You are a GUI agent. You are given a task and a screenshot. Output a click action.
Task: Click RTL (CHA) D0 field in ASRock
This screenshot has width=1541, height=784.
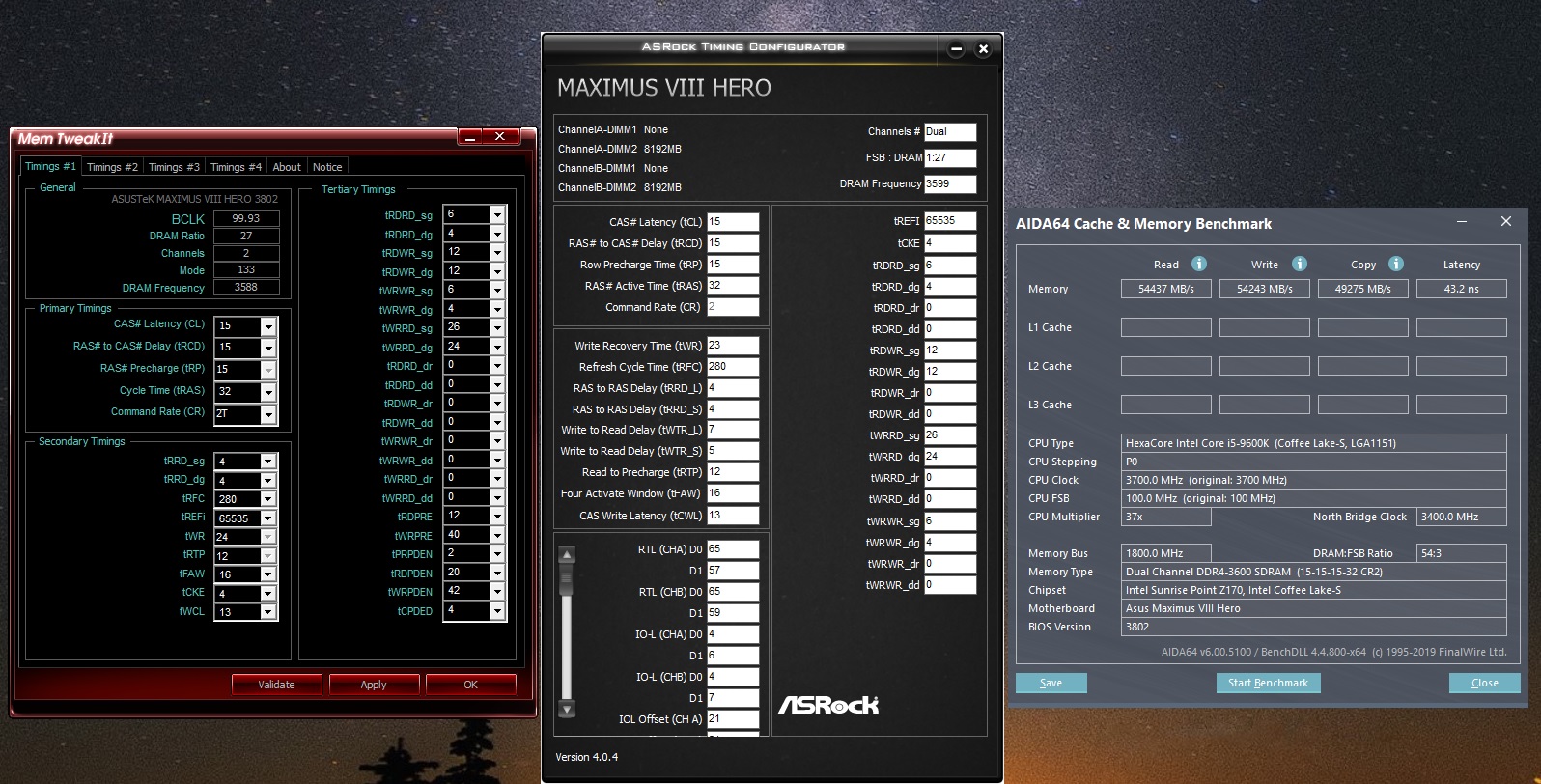point(733,549)
